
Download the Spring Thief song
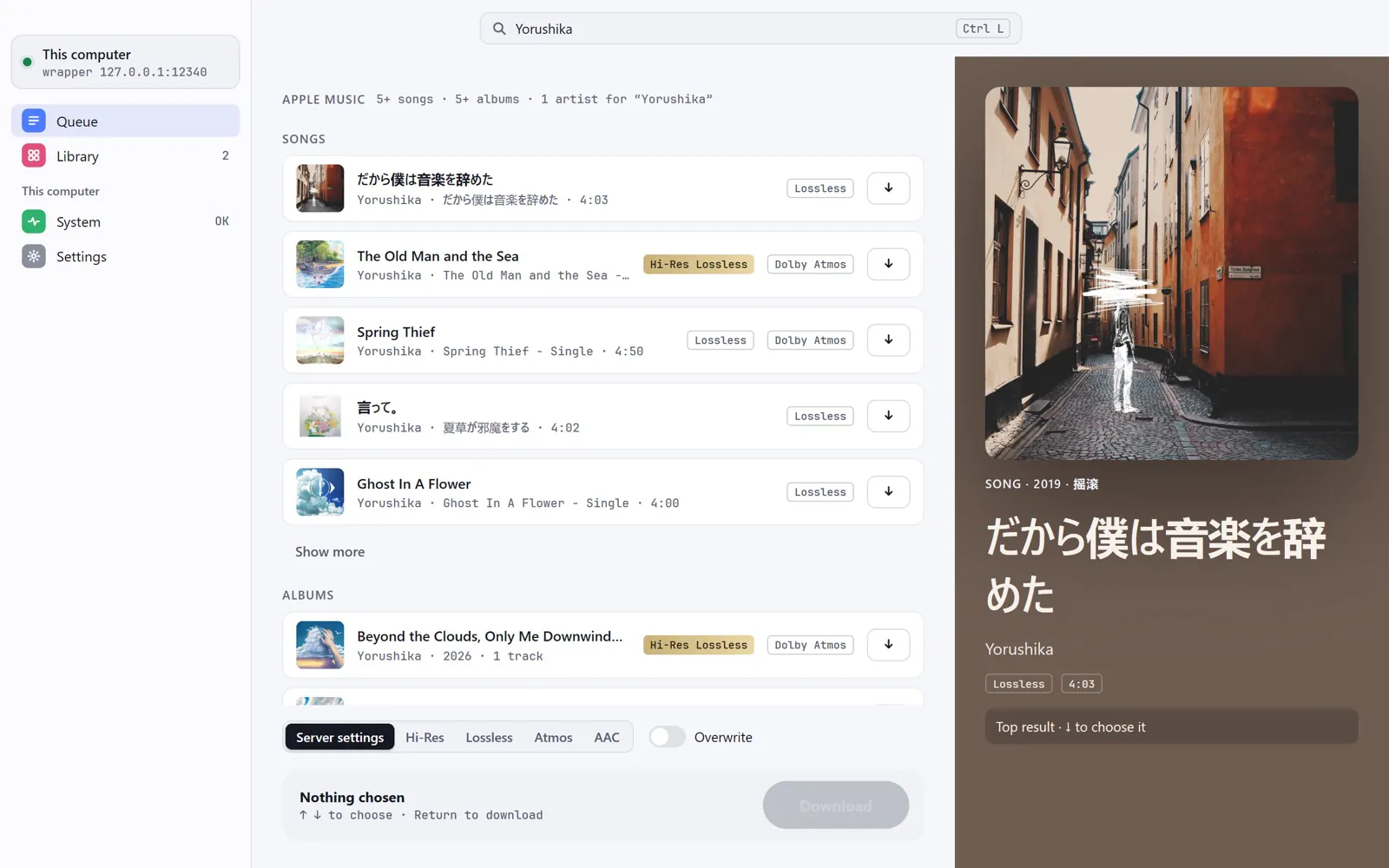[888, 340]
